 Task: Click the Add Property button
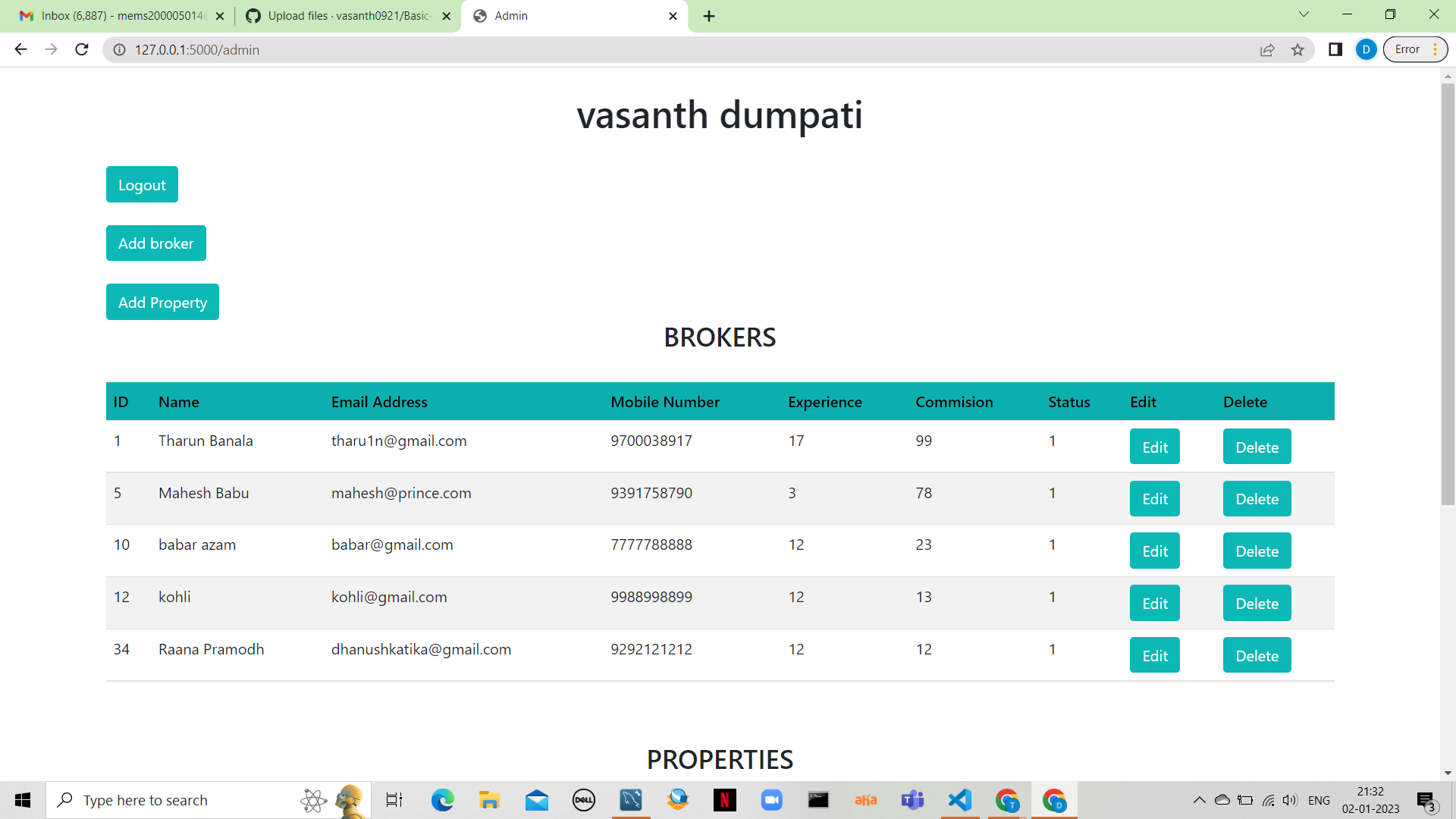coord(162,302)
